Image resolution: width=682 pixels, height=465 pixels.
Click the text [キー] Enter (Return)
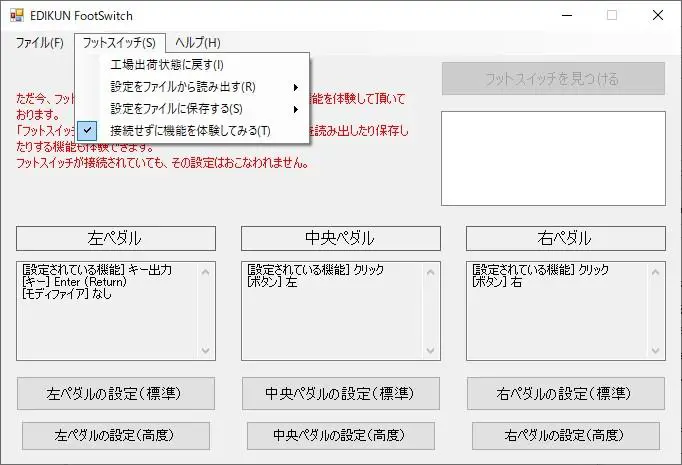point(74,282)
